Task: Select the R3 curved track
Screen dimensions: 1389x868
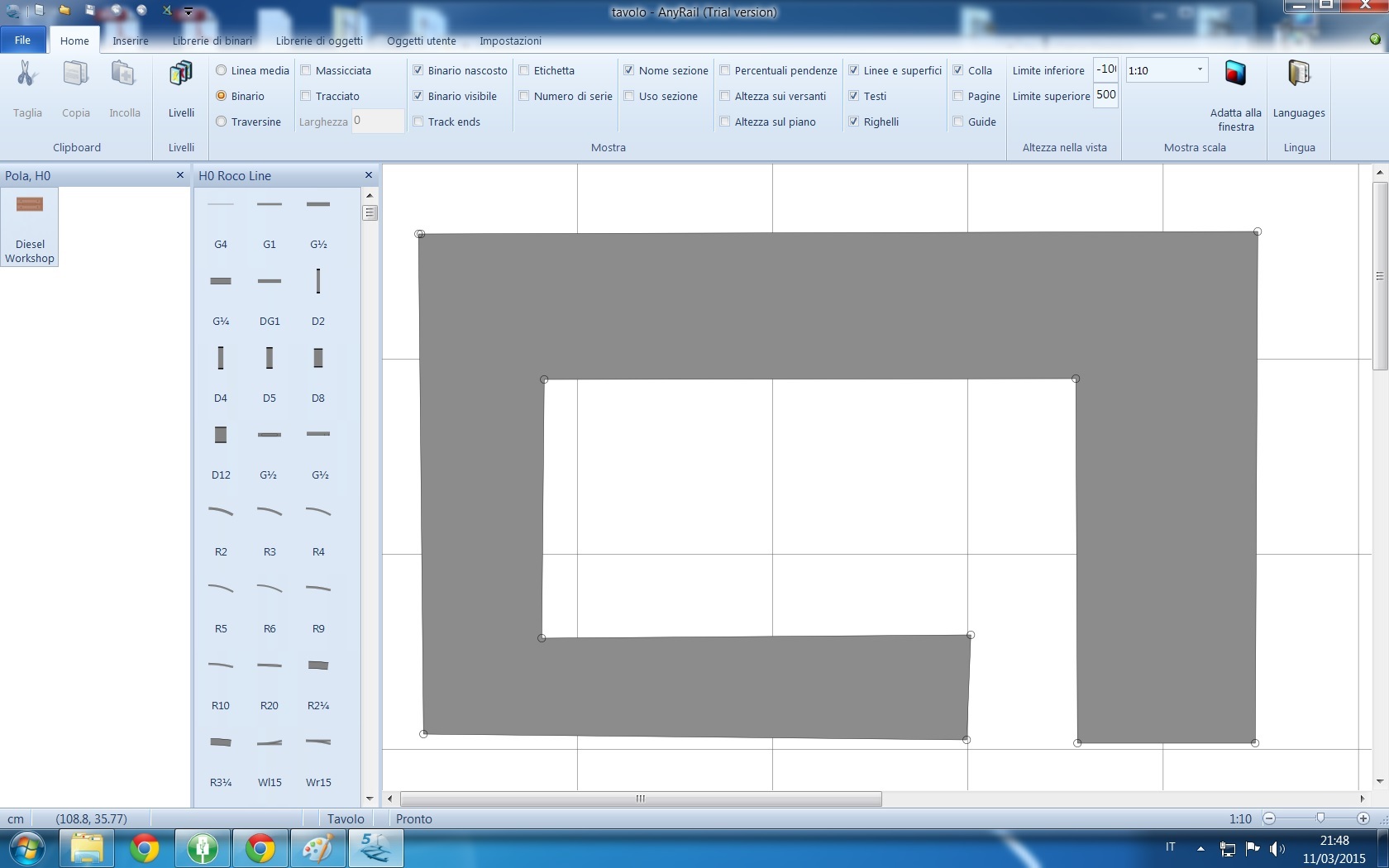Action: click(x=270, y=529)
